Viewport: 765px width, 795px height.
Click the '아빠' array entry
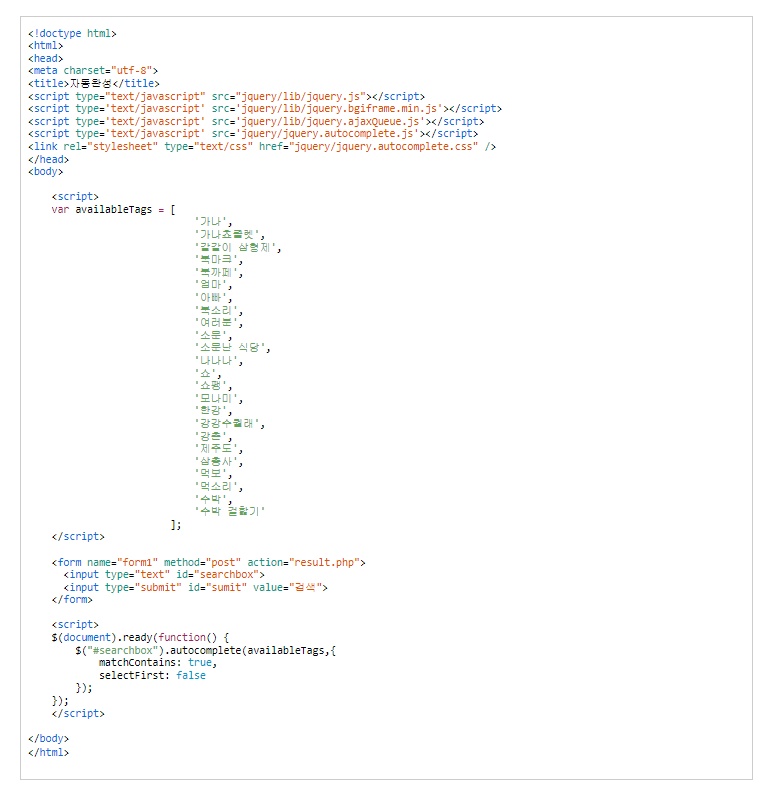213,298
